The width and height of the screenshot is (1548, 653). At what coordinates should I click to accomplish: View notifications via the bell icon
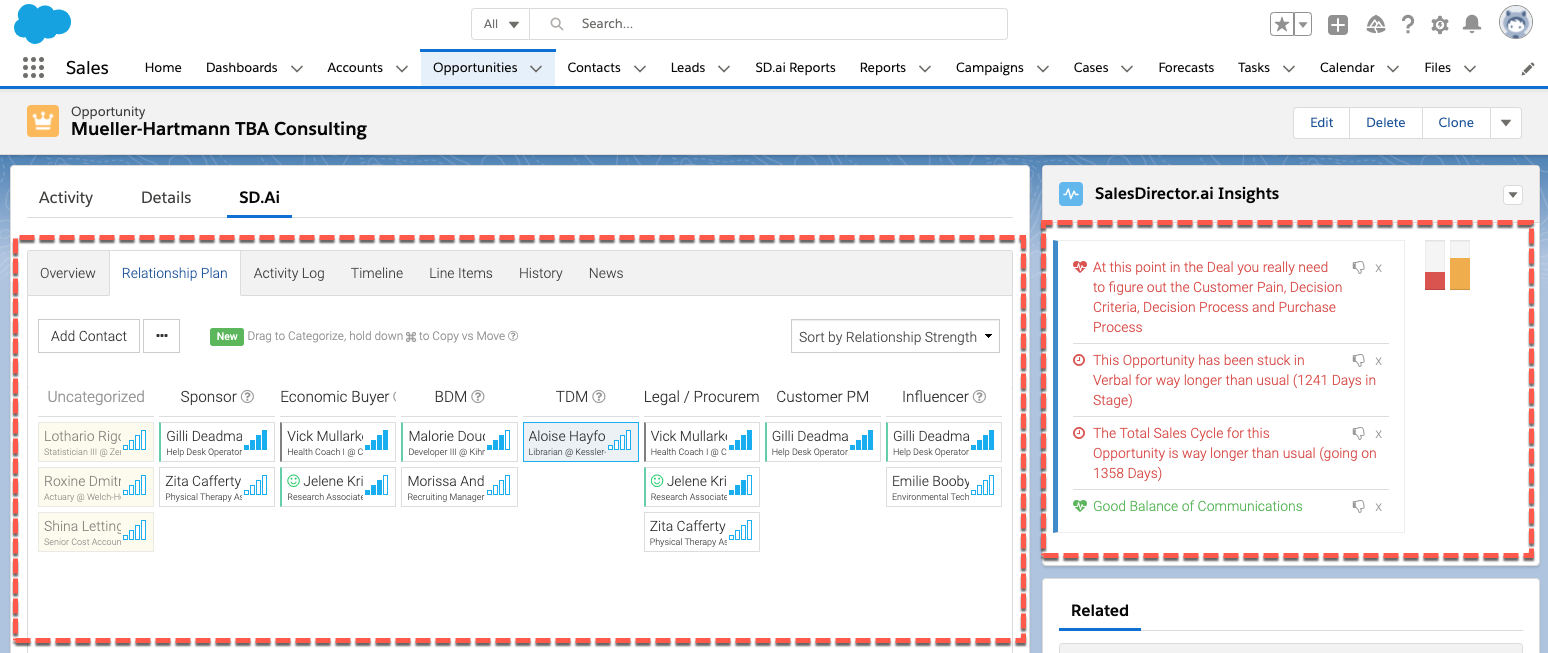[x=1473, y=23]
